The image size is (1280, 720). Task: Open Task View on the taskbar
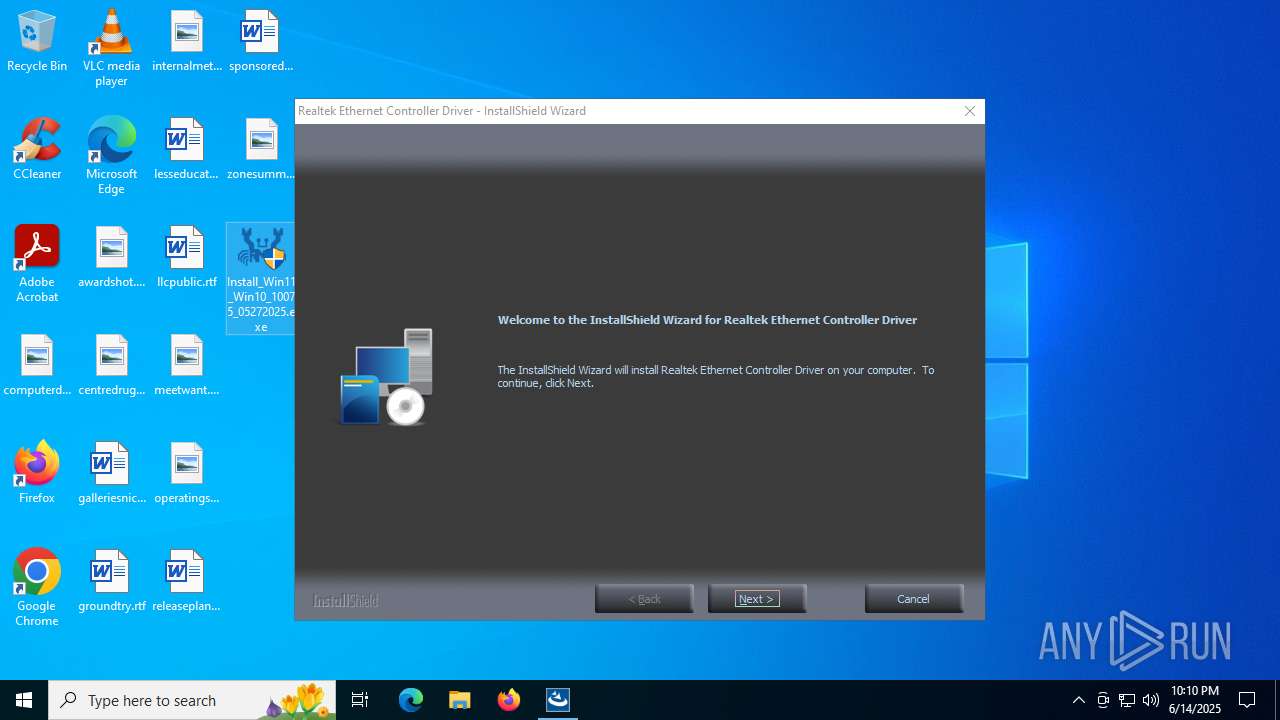360,700
